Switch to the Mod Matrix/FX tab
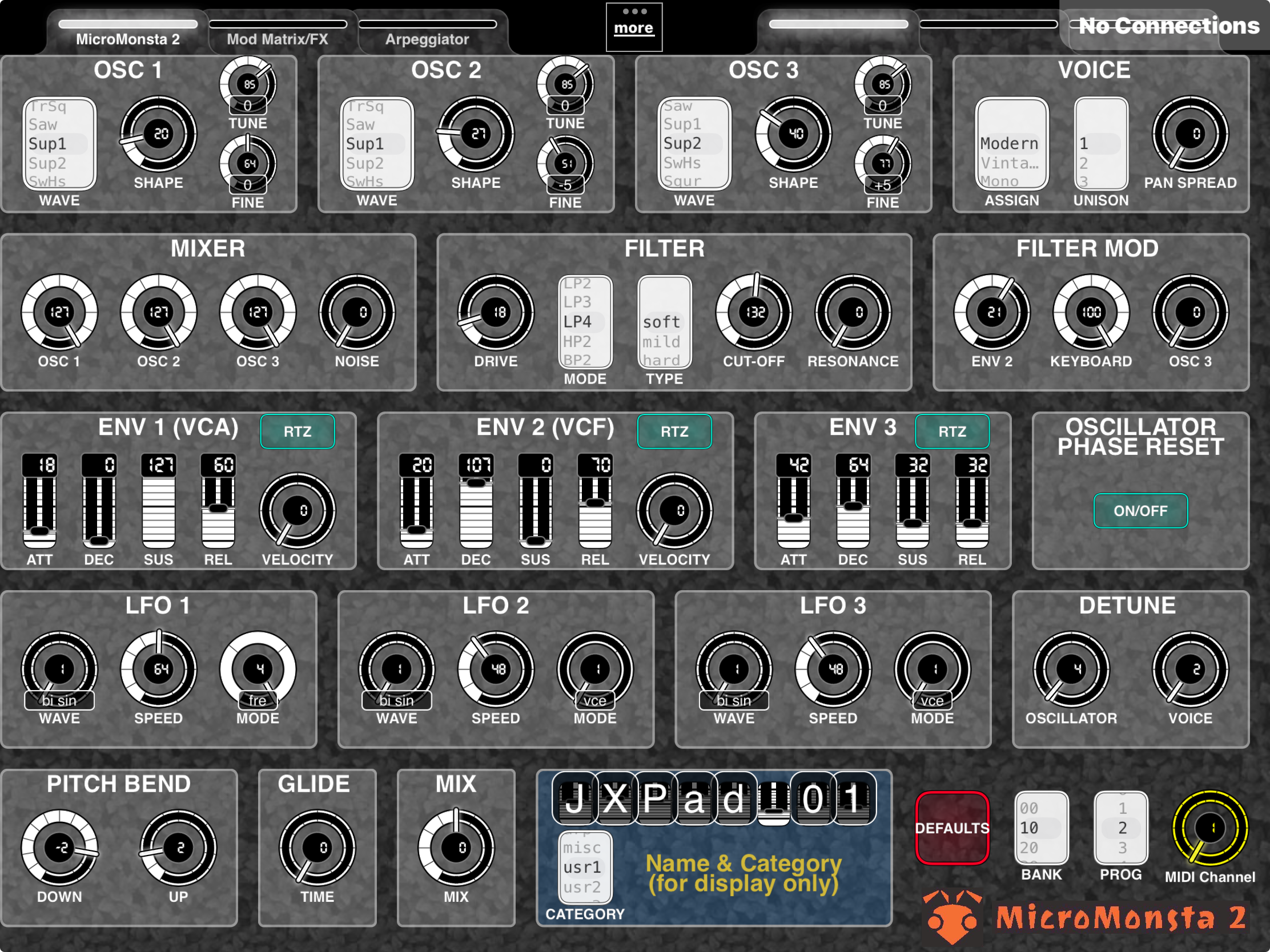 tap(278, 32)
